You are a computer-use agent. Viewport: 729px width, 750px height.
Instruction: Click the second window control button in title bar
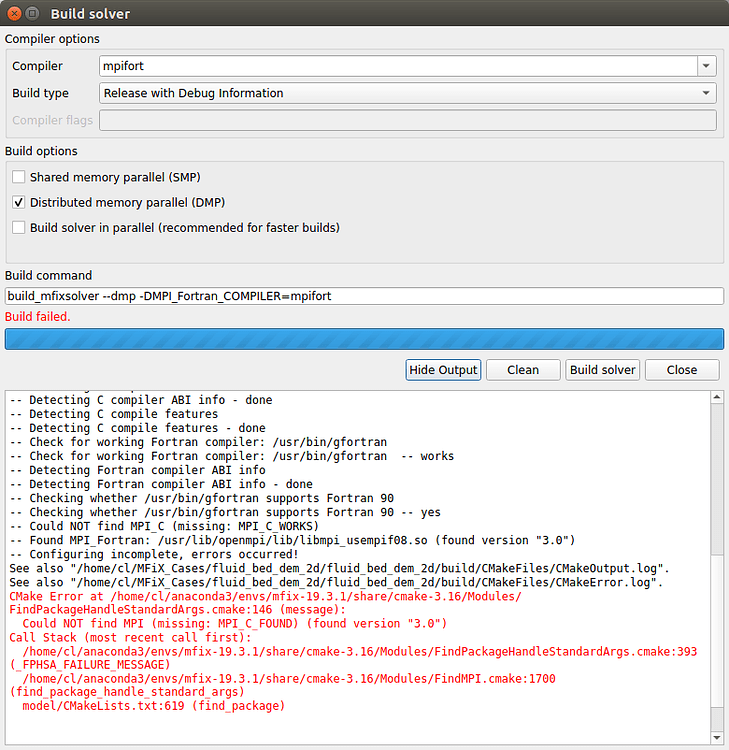coord(32,14)
